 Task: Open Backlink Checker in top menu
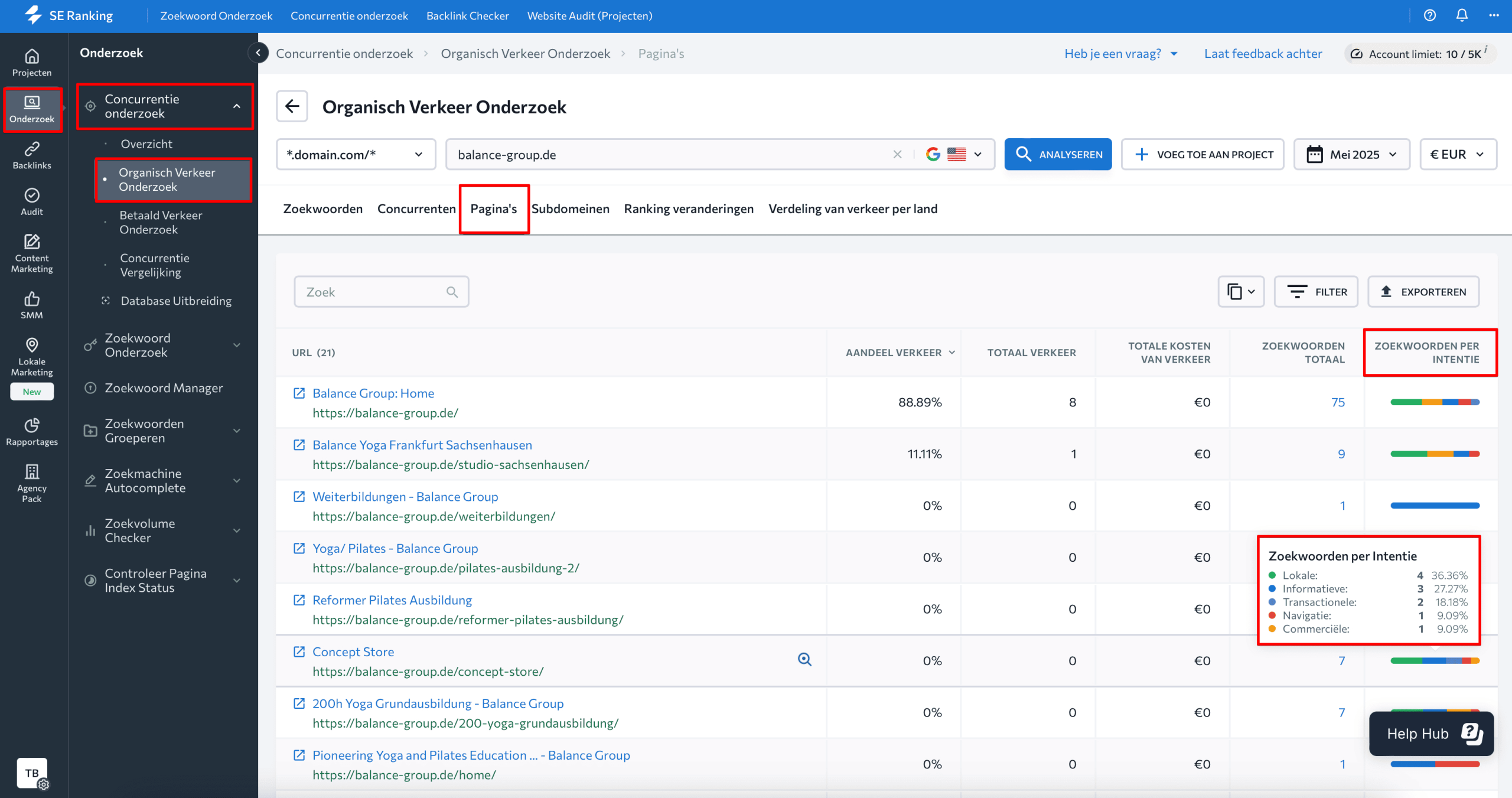click(467, 16)
